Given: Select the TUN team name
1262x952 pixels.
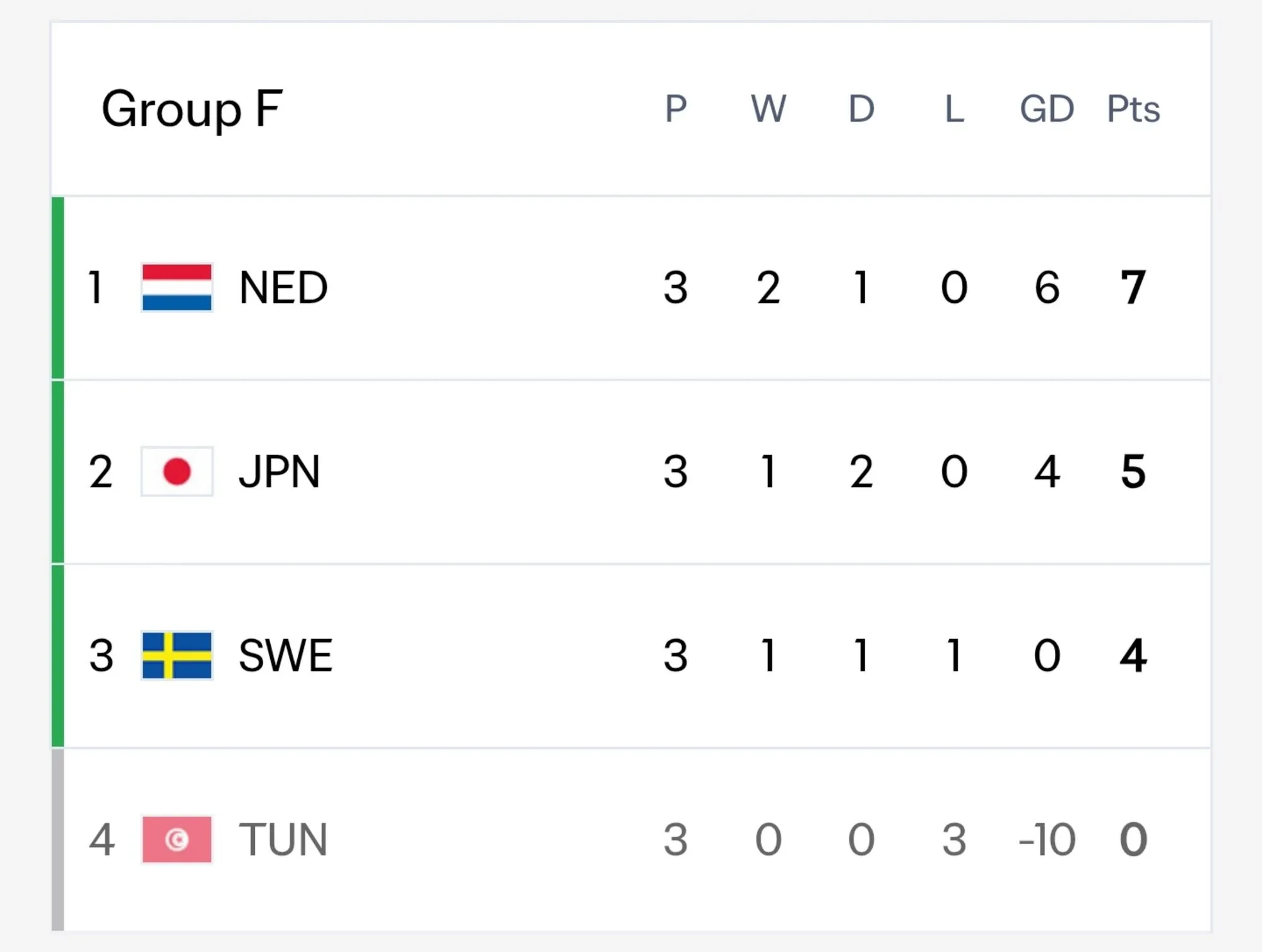Looking at the screenshot, I should (x=283, y=839).
